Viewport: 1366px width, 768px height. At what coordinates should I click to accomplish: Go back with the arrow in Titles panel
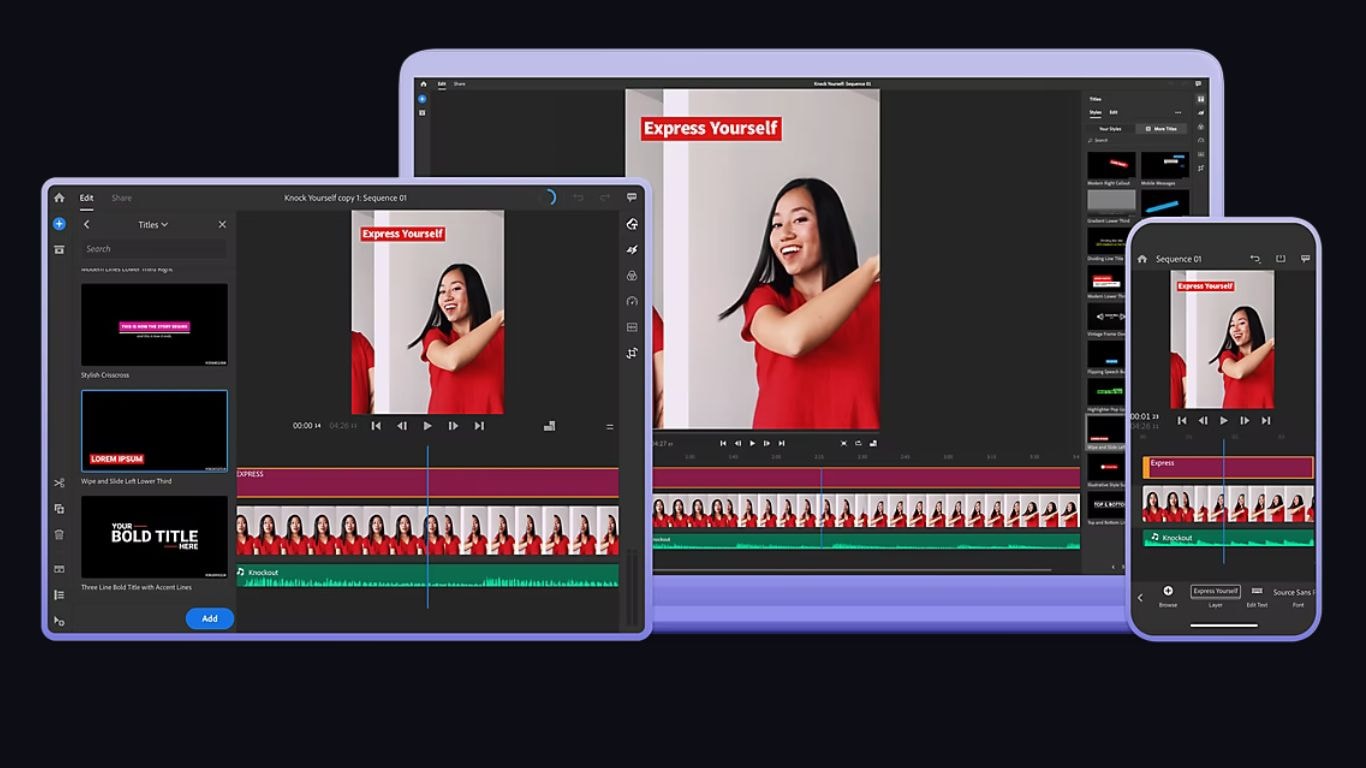(87, 225)
